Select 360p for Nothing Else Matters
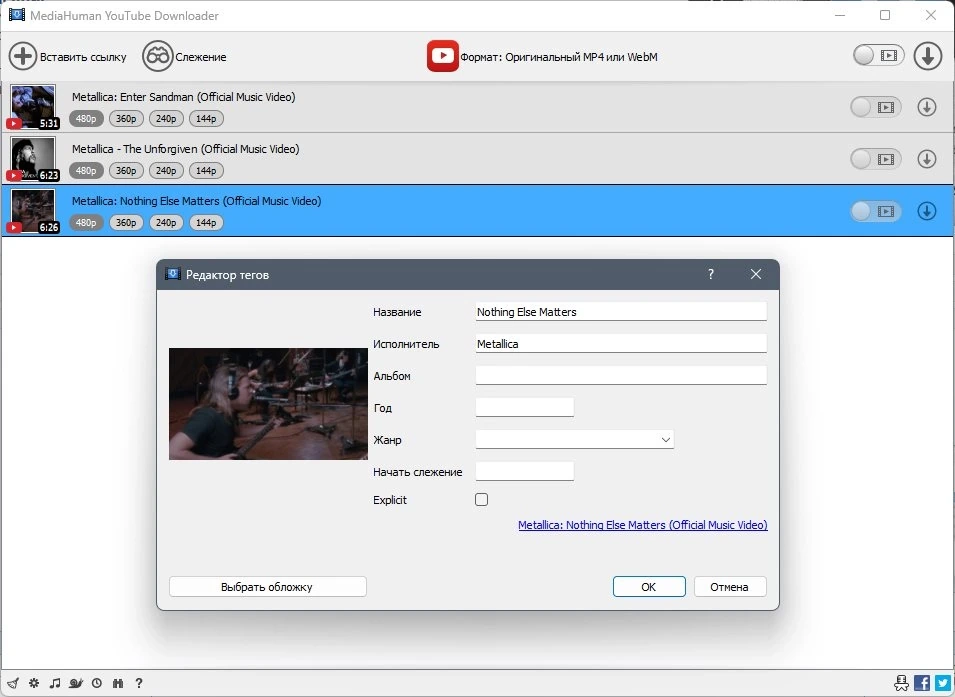The image size is (955, 697). (x=126, y=223)
